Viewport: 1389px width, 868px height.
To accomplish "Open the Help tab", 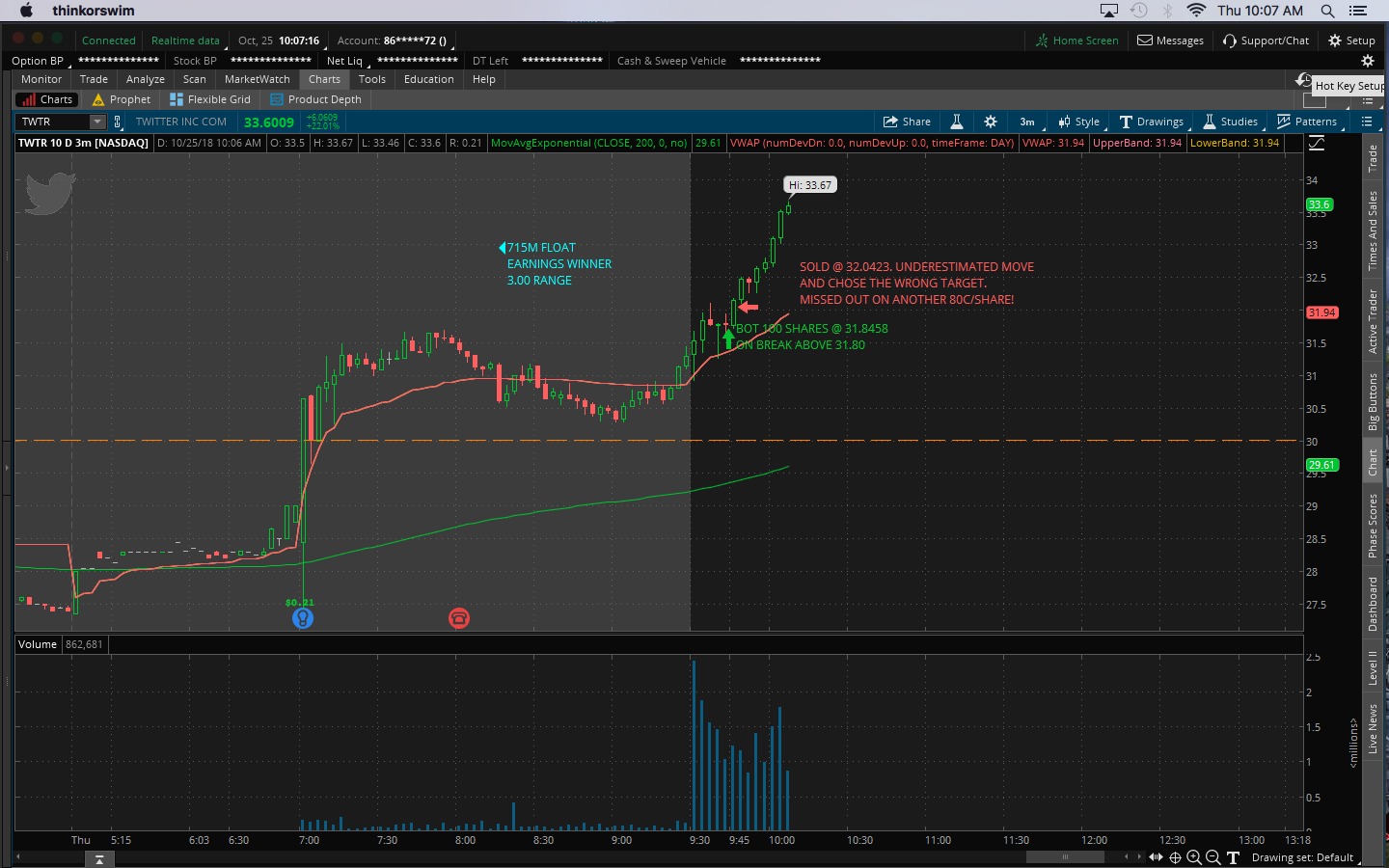I will 484,79.
